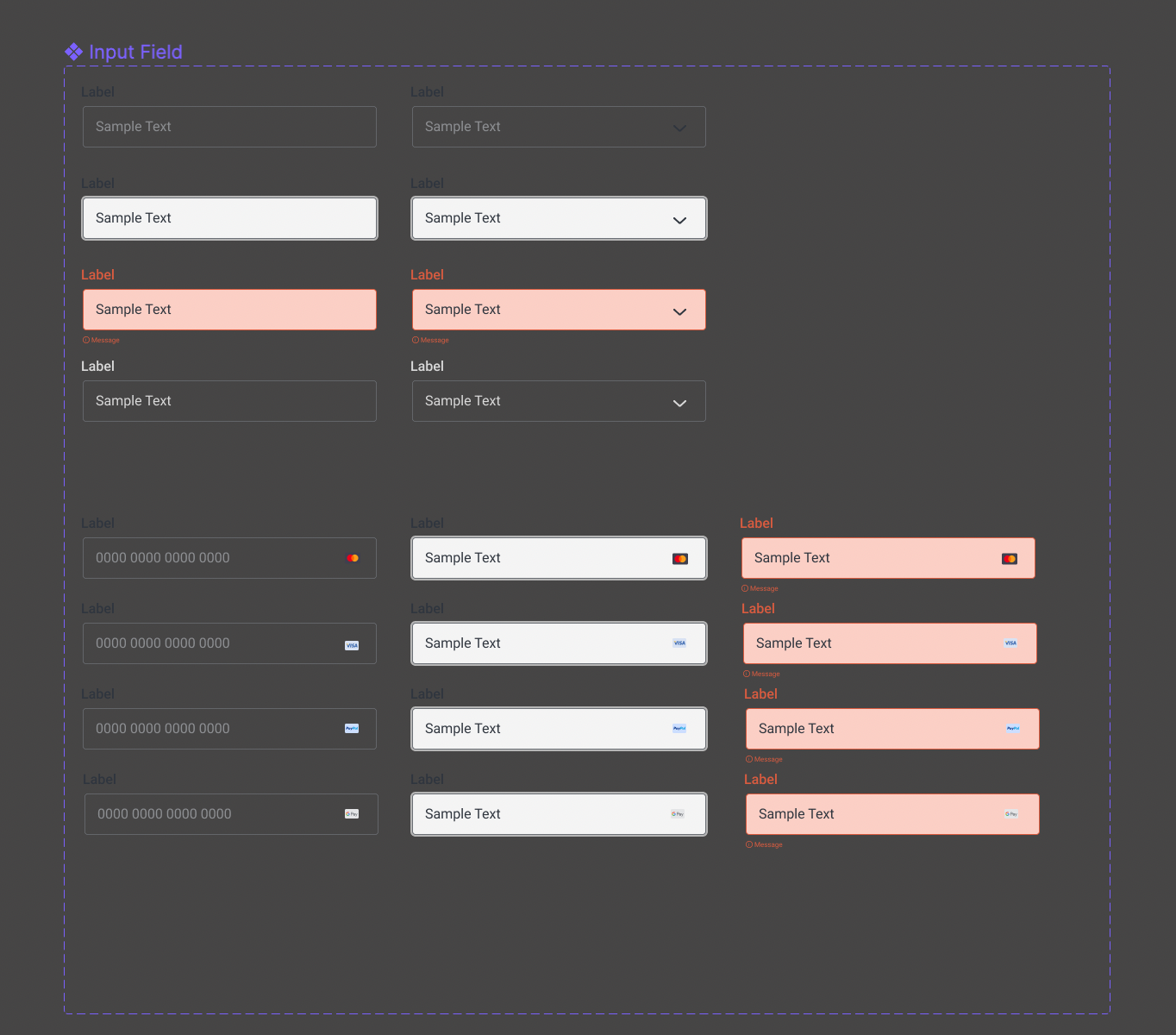
Task: Click PayPal icon in the red error field
Action: 1013,728
